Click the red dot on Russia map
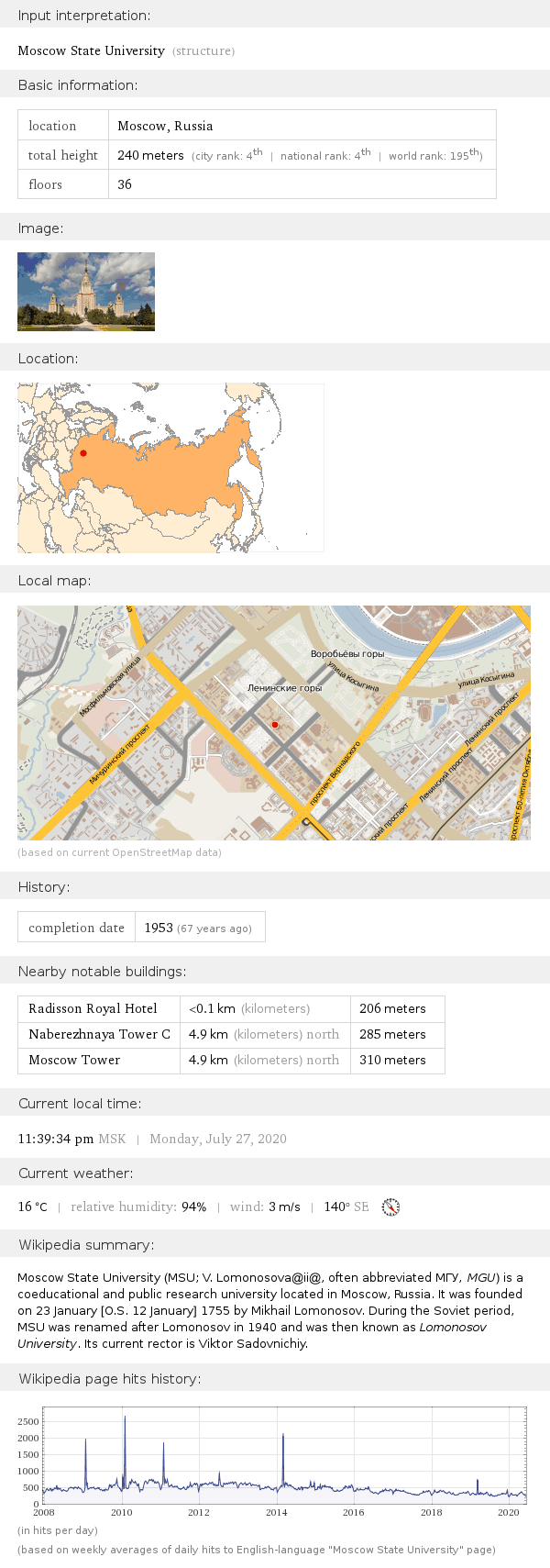Screen dimensions: 550x1568 coord(83,453)
